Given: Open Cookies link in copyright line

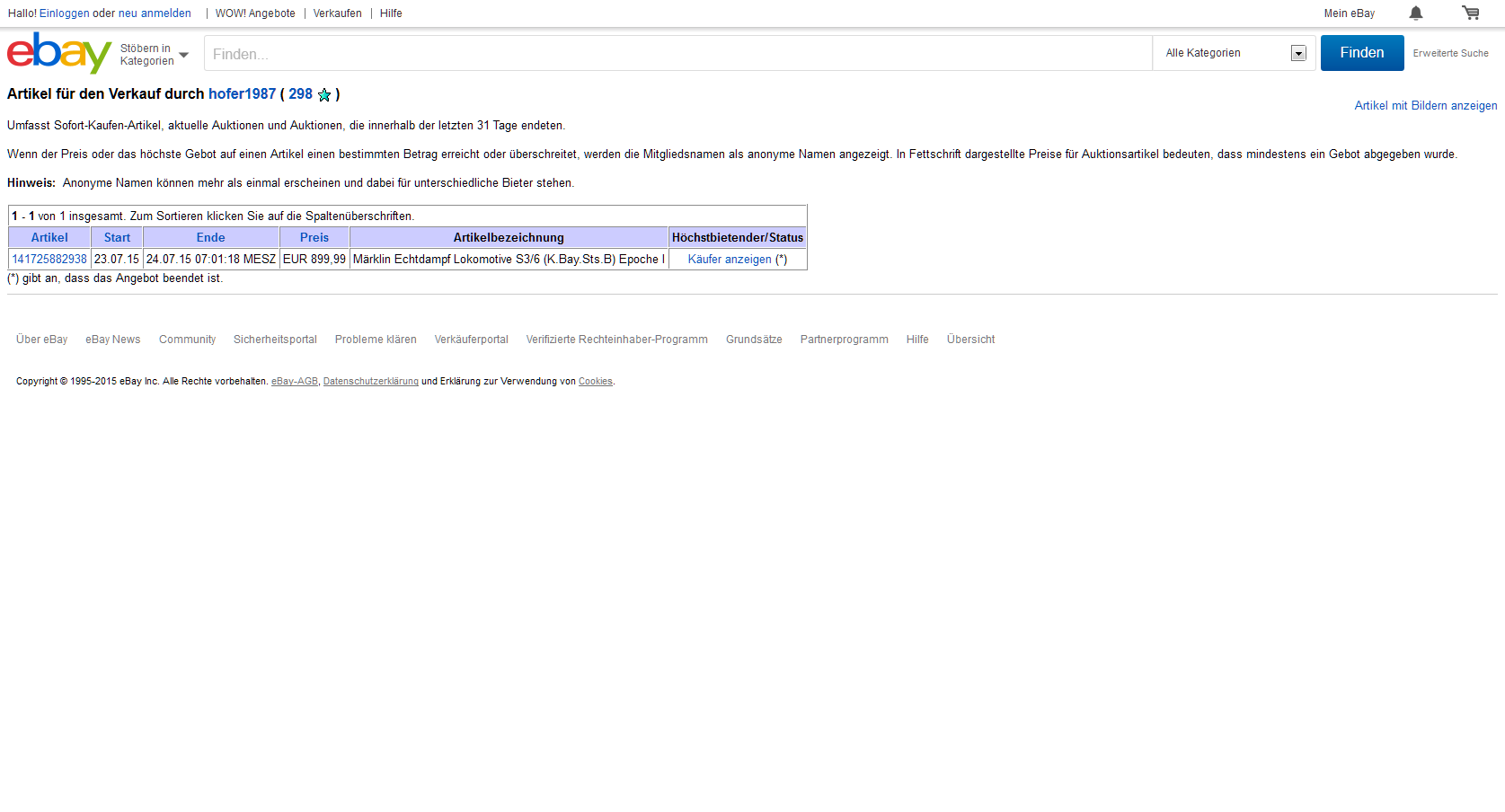Looking at the screenshot, I should click(x=596, y=382).
